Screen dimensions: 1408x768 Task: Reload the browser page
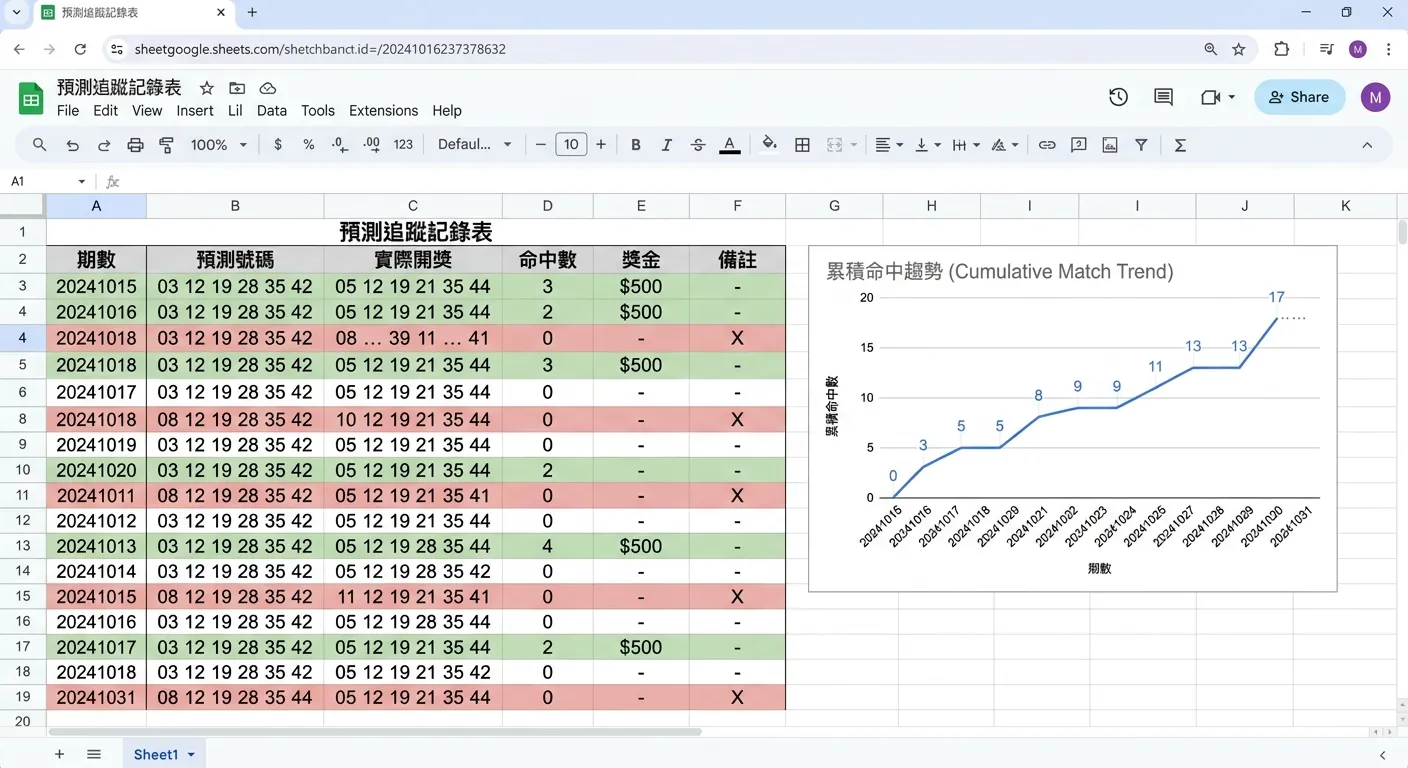80,49
